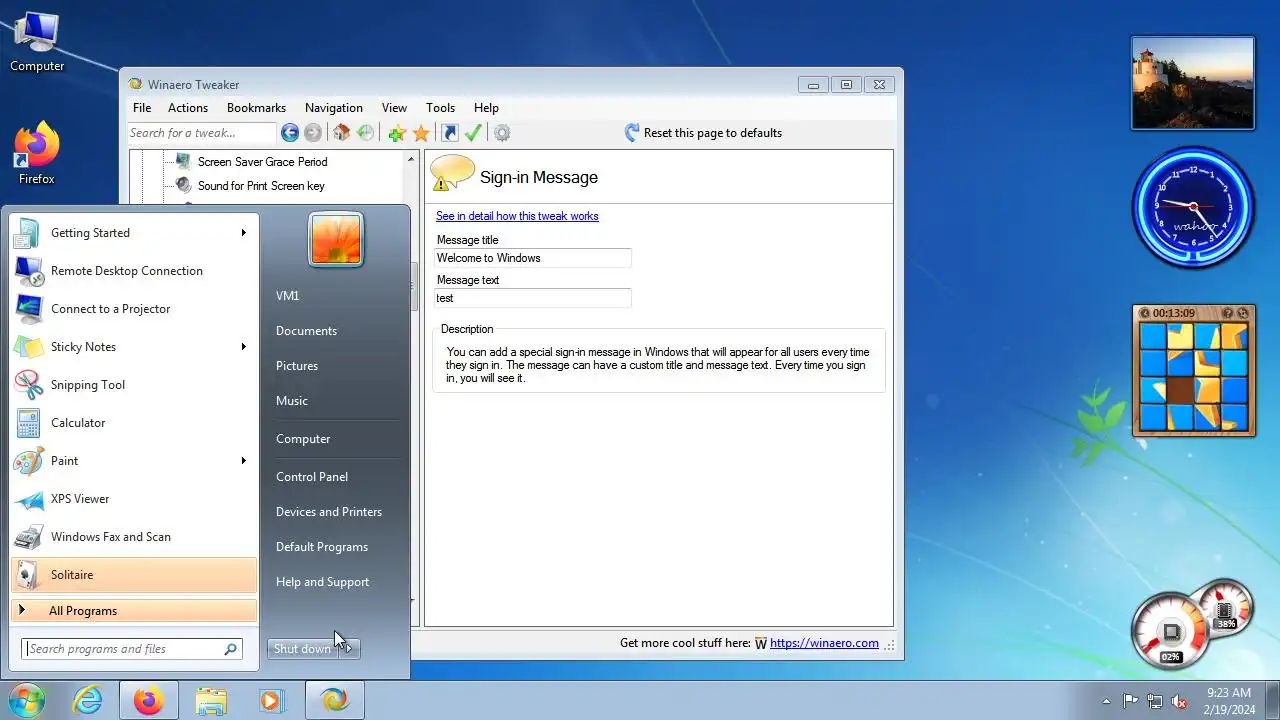Click the tree list scroll-up arrow
The height and width of the screenshot is (720, 1280).
click(410, 159)
